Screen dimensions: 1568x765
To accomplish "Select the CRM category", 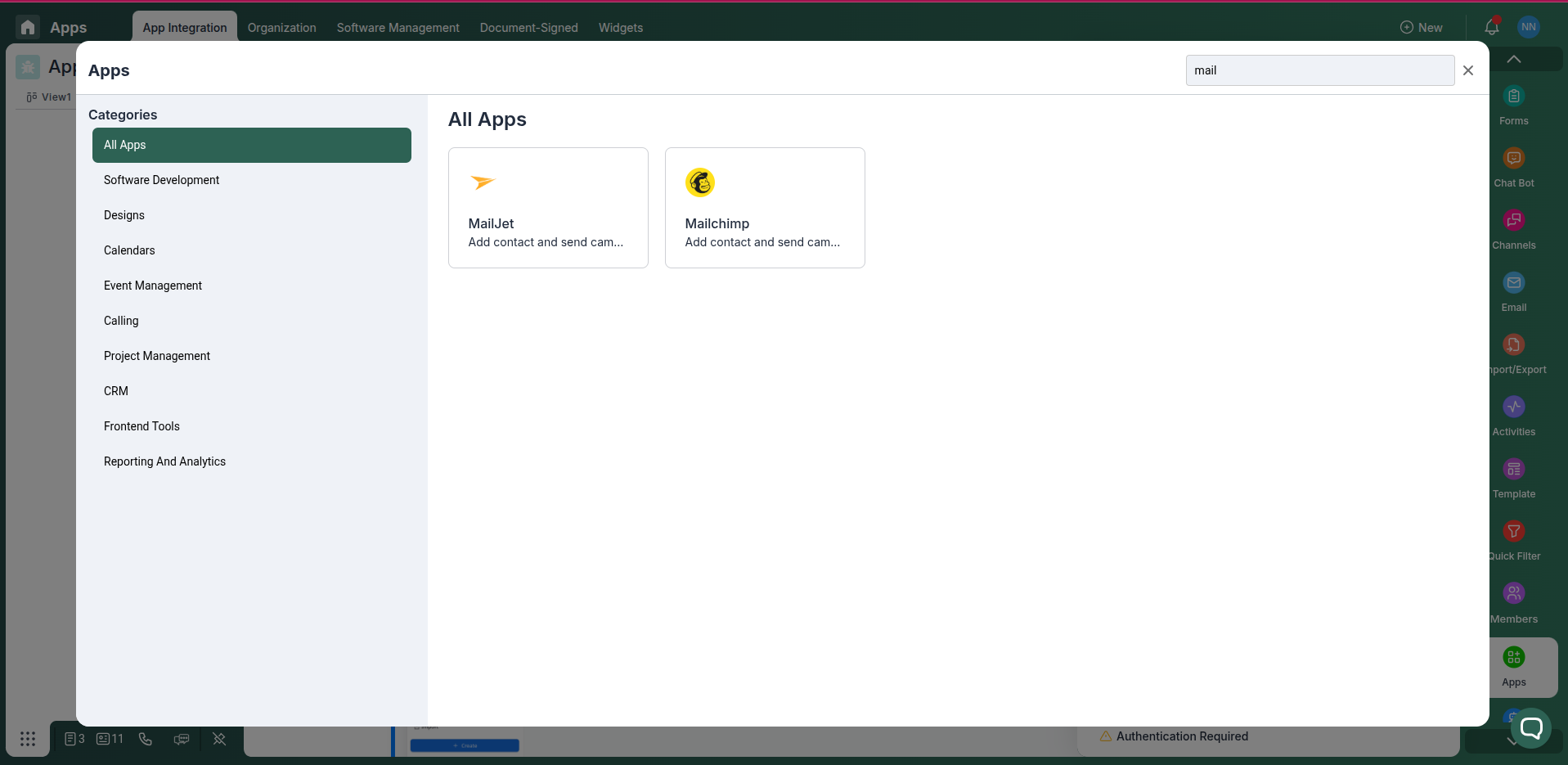I will tap(115, 391).
